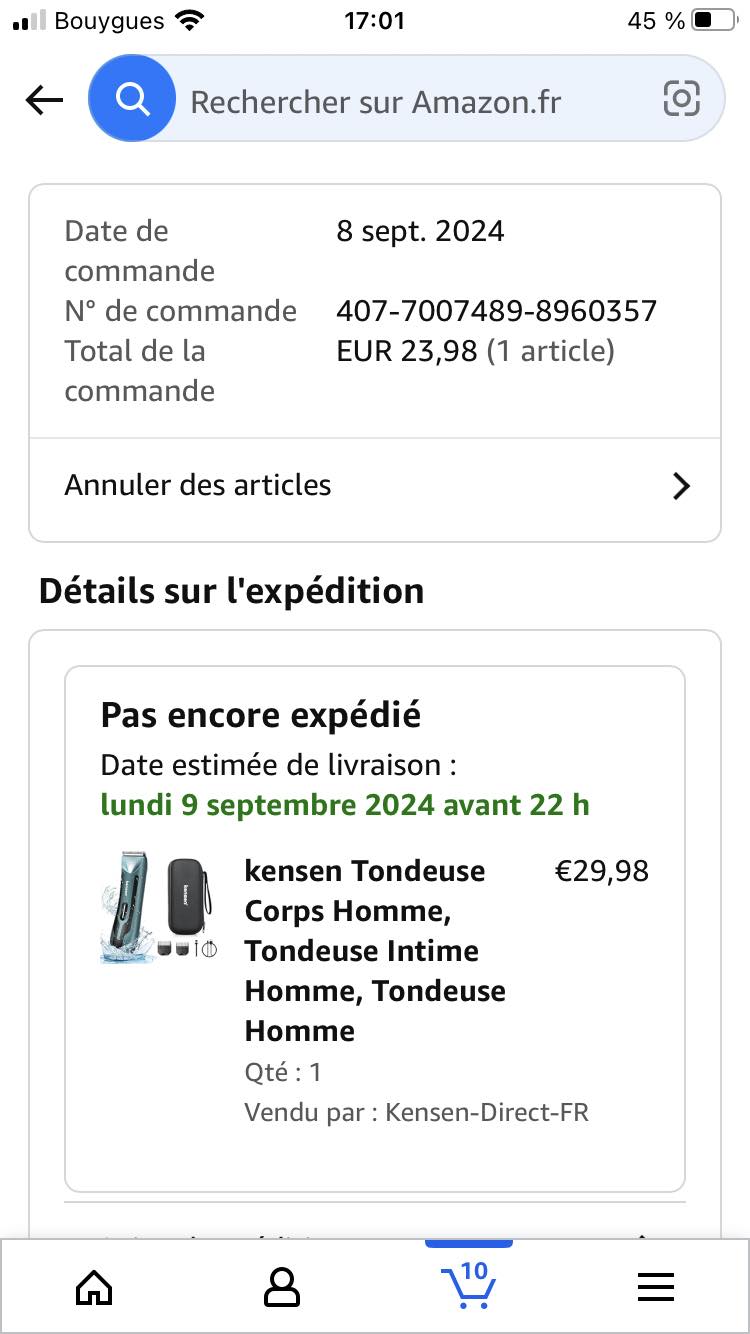The image size is (750, 1334).
Task: Open the shopping cart with 10 items
Action: 468,1284
